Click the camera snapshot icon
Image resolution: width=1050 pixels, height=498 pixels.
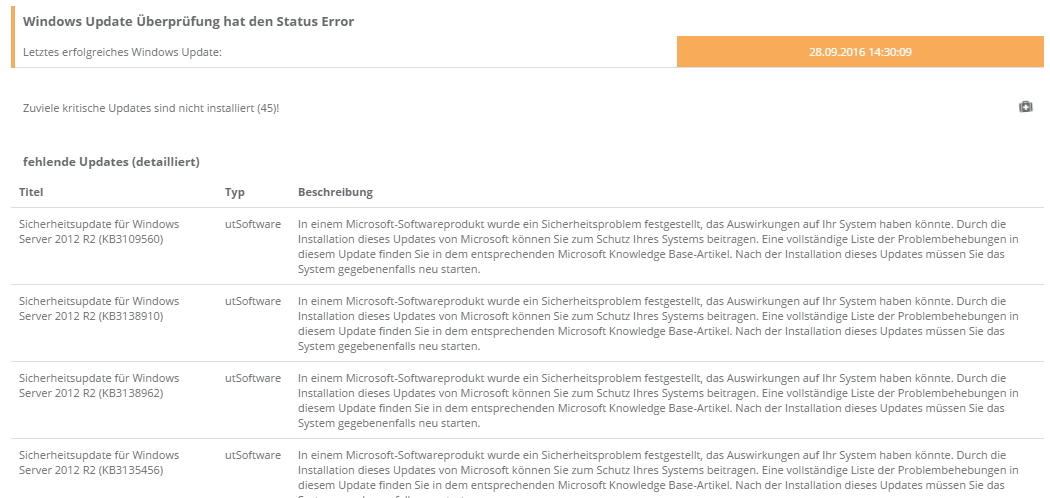point(1025,107)
